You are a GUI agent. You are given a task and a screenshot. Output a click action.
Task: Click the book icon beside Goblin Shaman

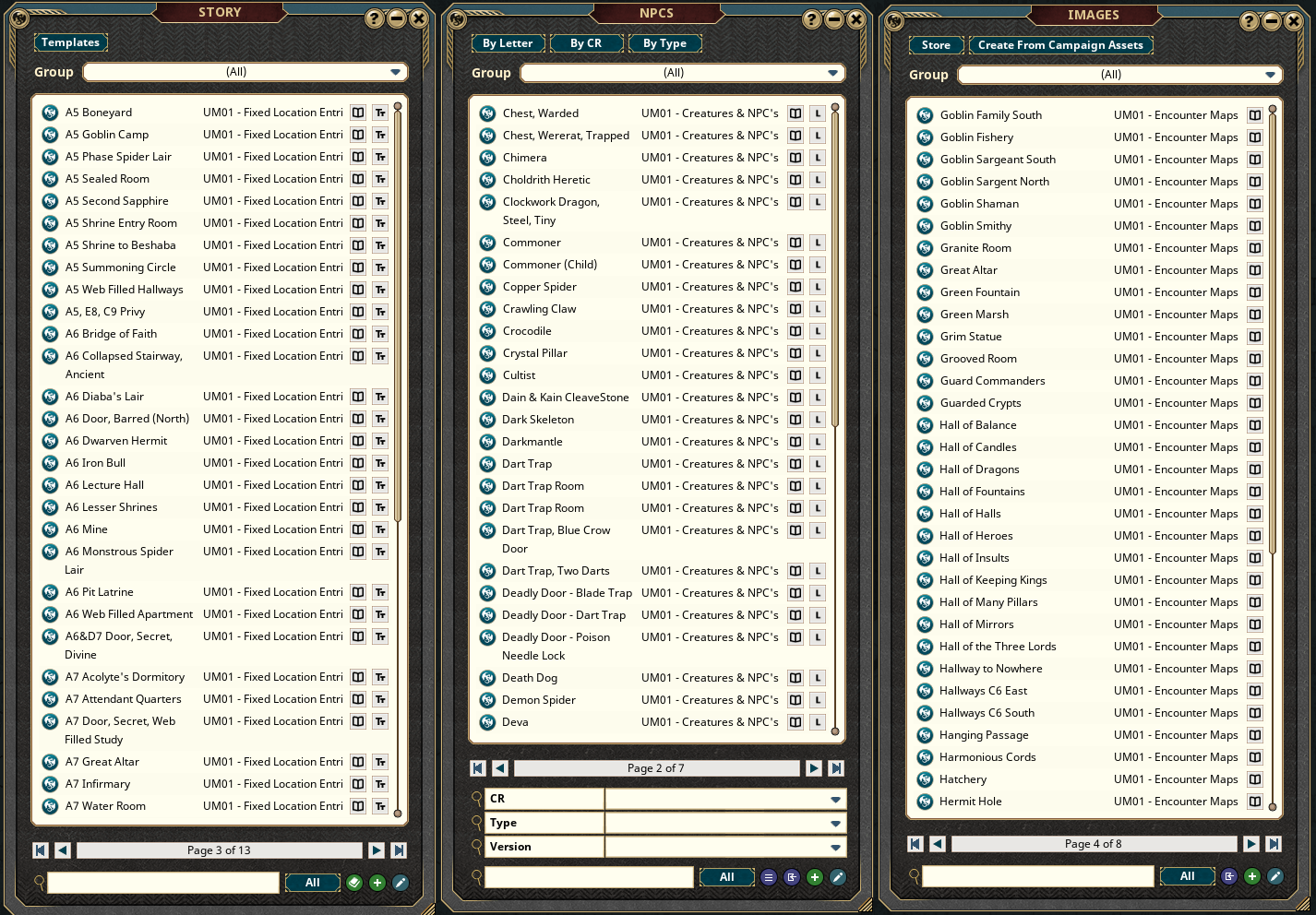point(1255,204)
